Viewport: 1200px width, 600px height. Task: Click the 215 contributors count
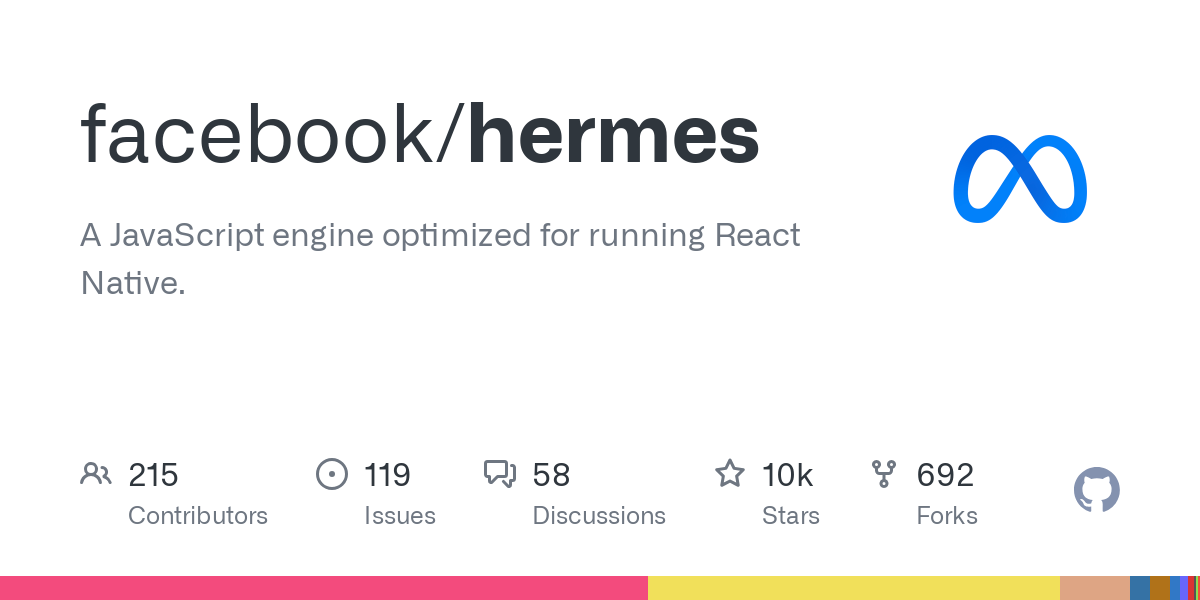tap(153, 474)
